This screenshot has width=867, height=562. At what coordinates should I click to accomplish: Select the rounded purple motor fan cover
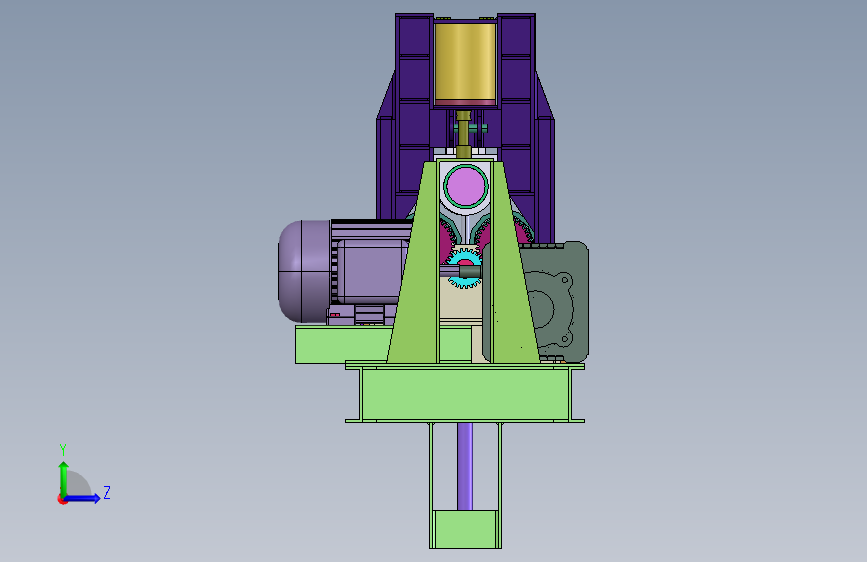(x=304, y=271)
